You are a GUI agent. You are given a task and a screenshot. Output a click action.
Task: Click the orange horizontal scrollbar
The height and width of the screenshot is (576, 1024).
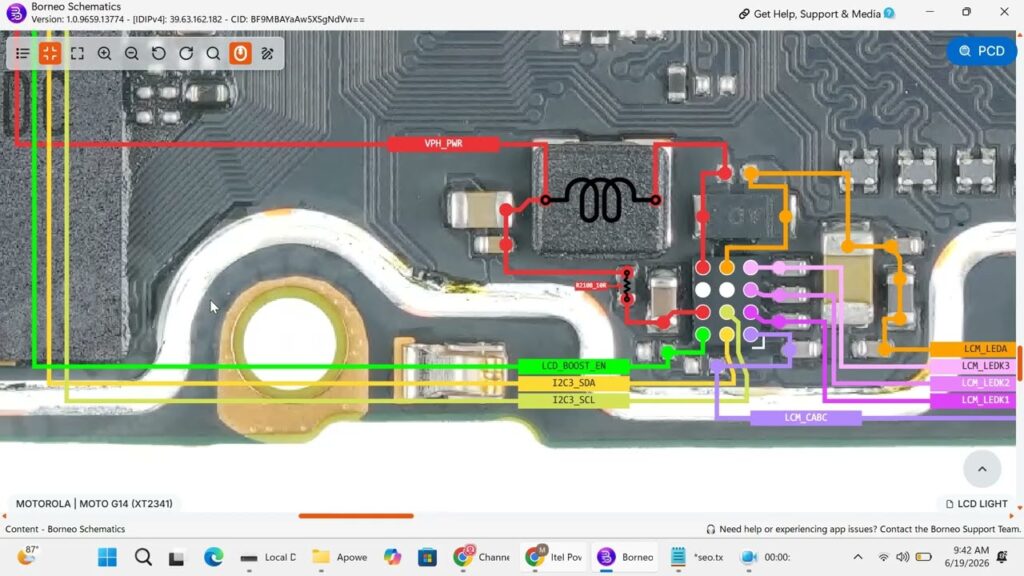point(356,515)
